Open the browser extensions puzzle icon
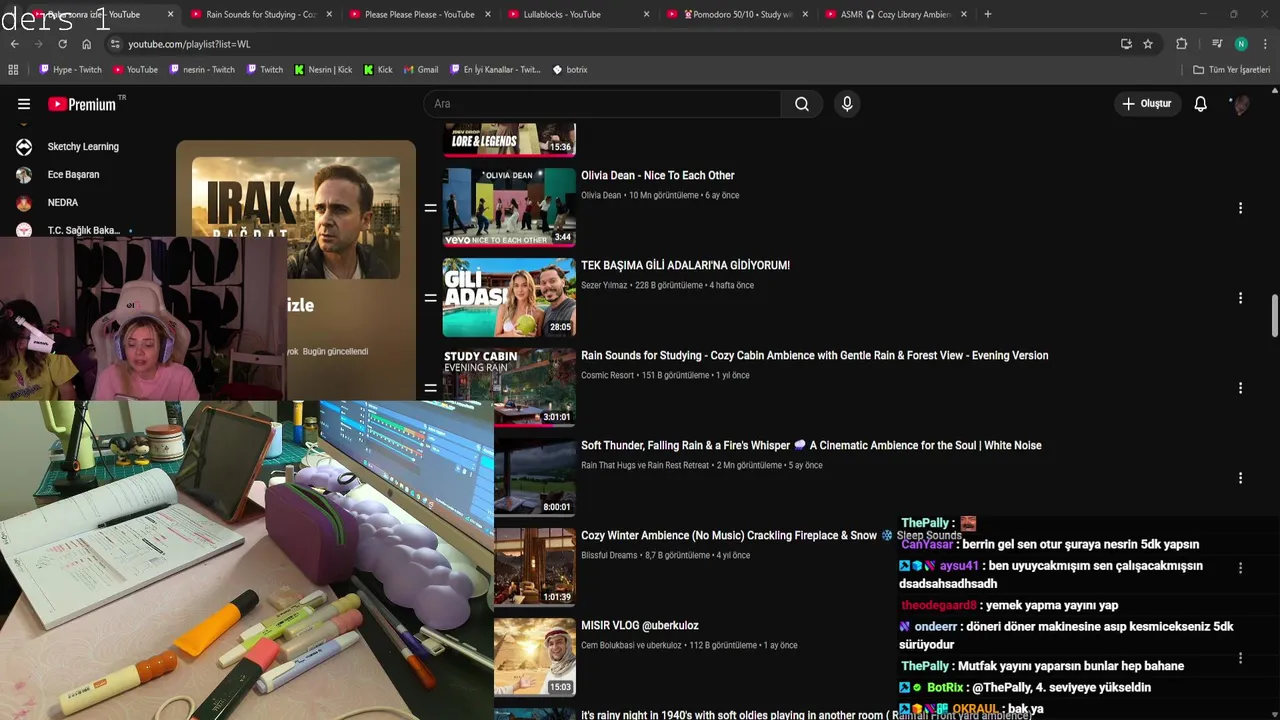The image size is (1280, 720). [1181, 44]
